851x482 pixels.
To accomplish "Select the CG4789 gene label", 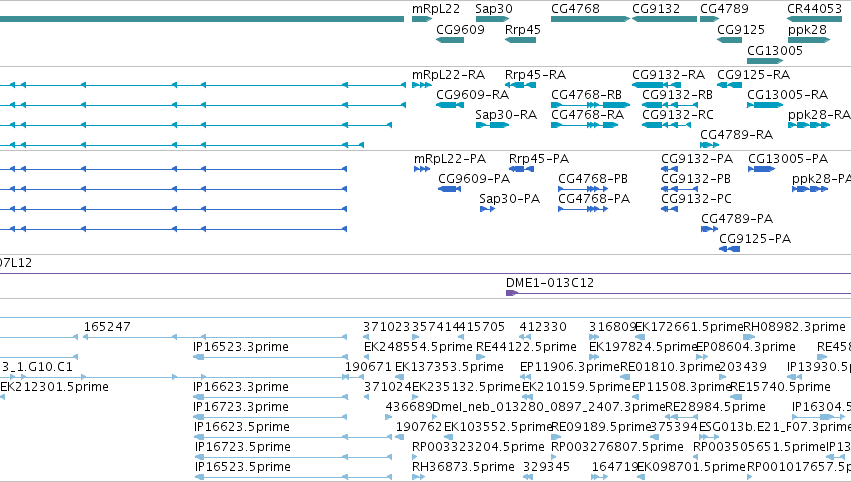I will (724, 9).
